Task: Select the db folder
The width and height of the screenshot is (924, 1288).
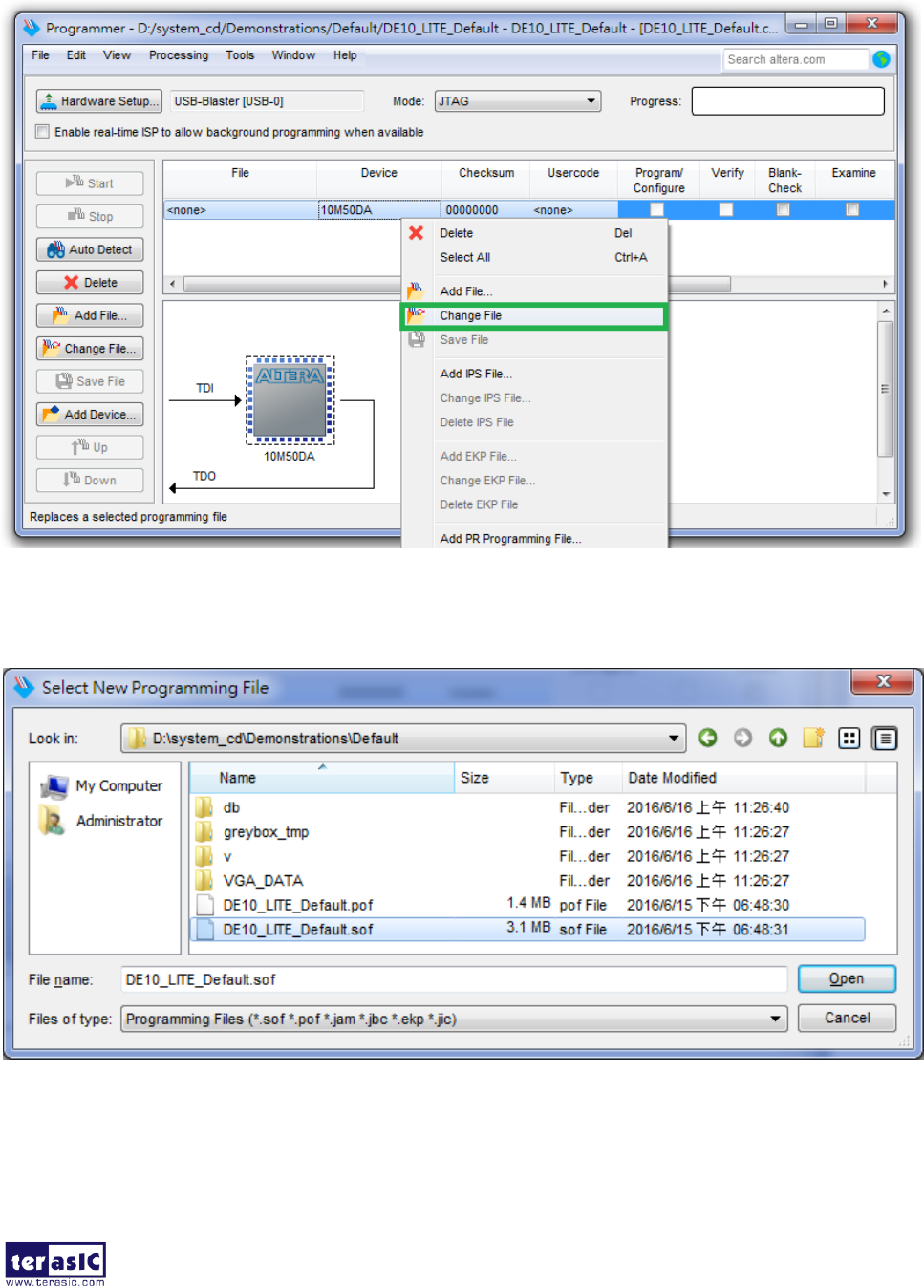Action: (232, 808)
